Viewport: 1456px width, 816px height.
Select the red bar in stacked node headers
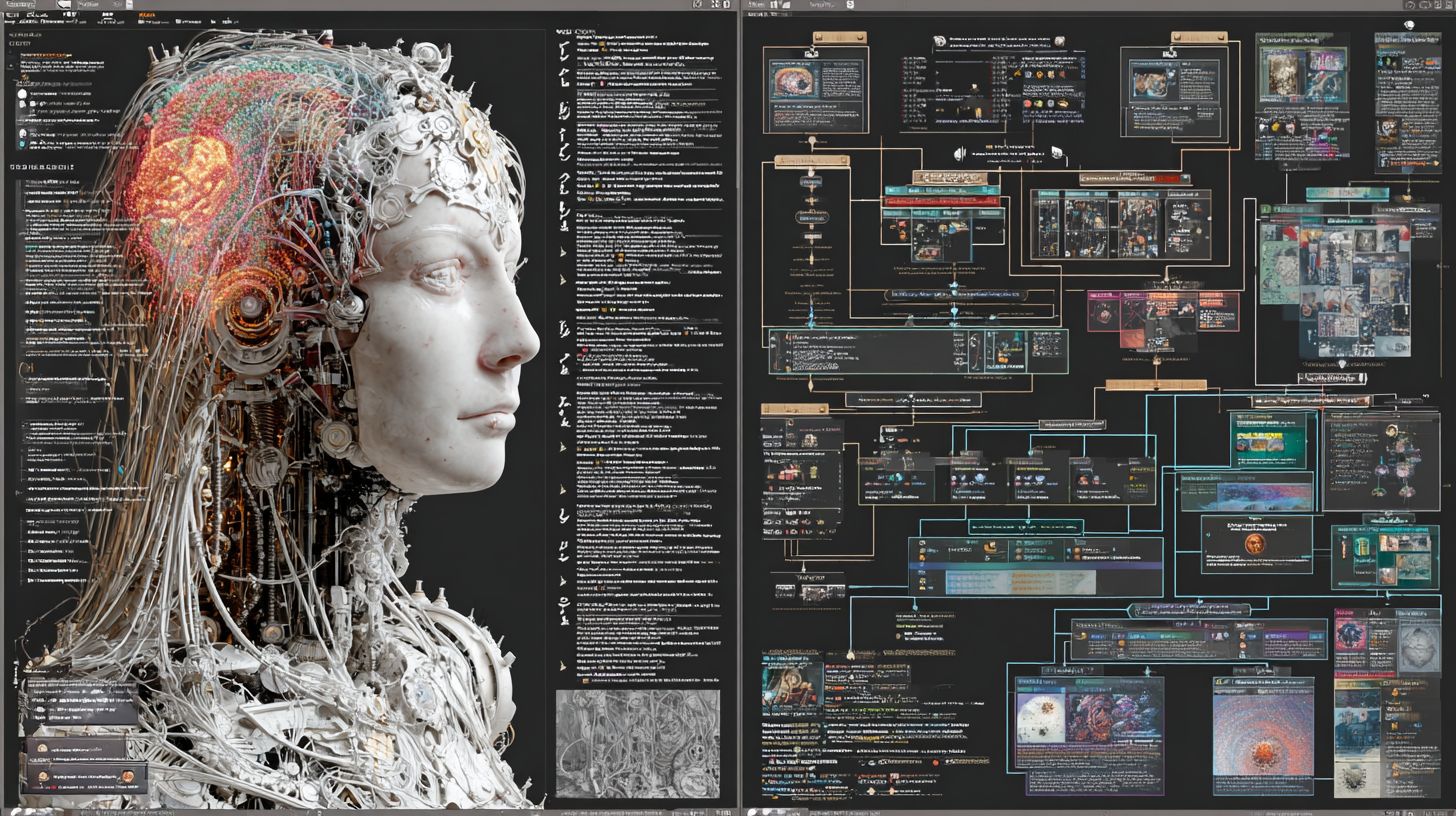[941, 201]
